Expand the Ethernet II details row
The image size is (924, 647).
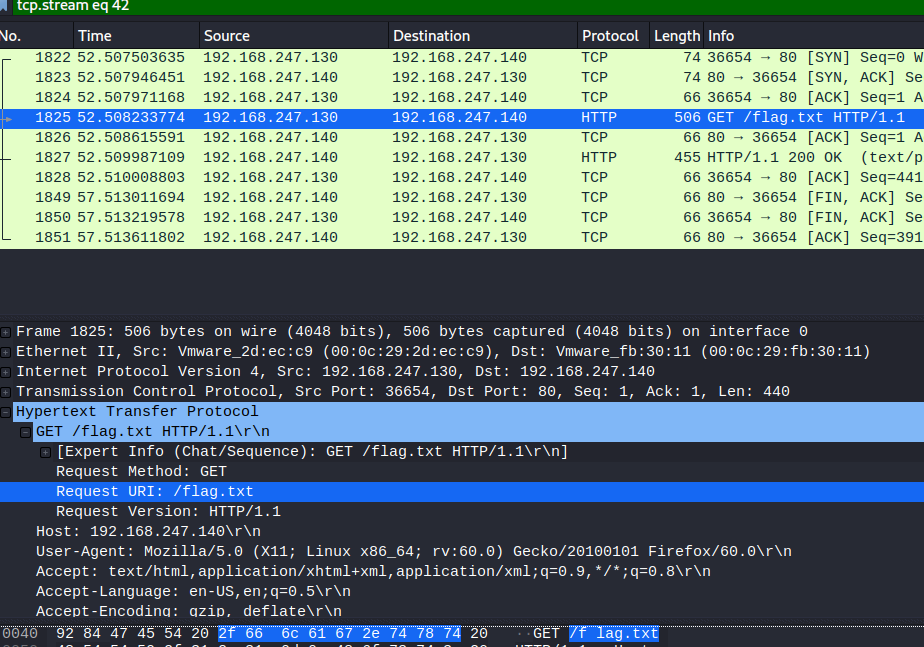[x=6, y=352]
